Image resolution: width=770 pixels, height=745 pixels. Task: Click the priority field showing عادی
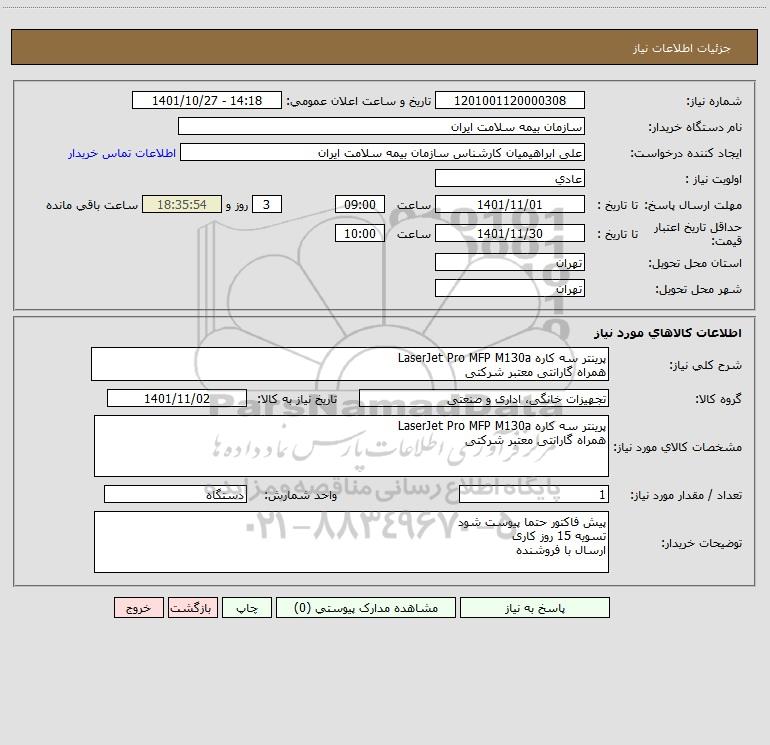click(x=510, y=178)
